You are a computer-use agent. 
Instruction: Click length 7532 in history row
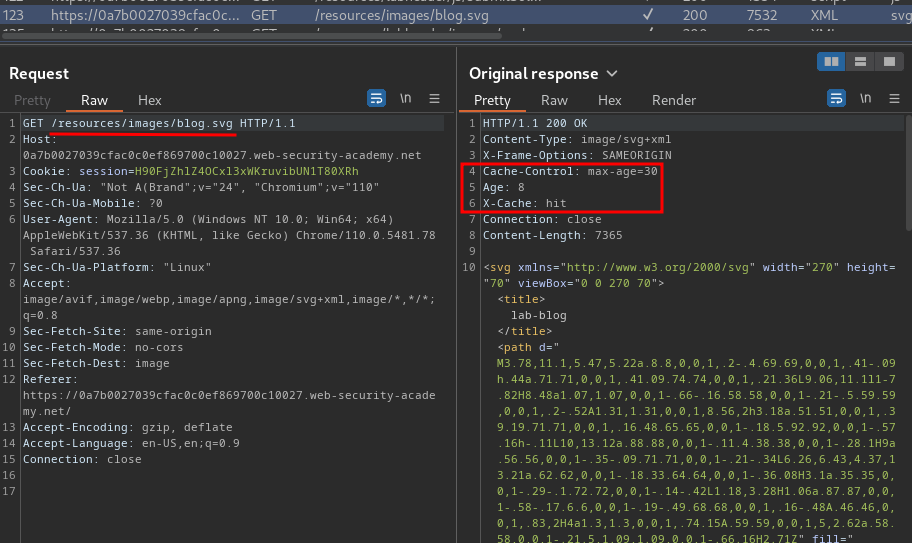pos(761,15)
